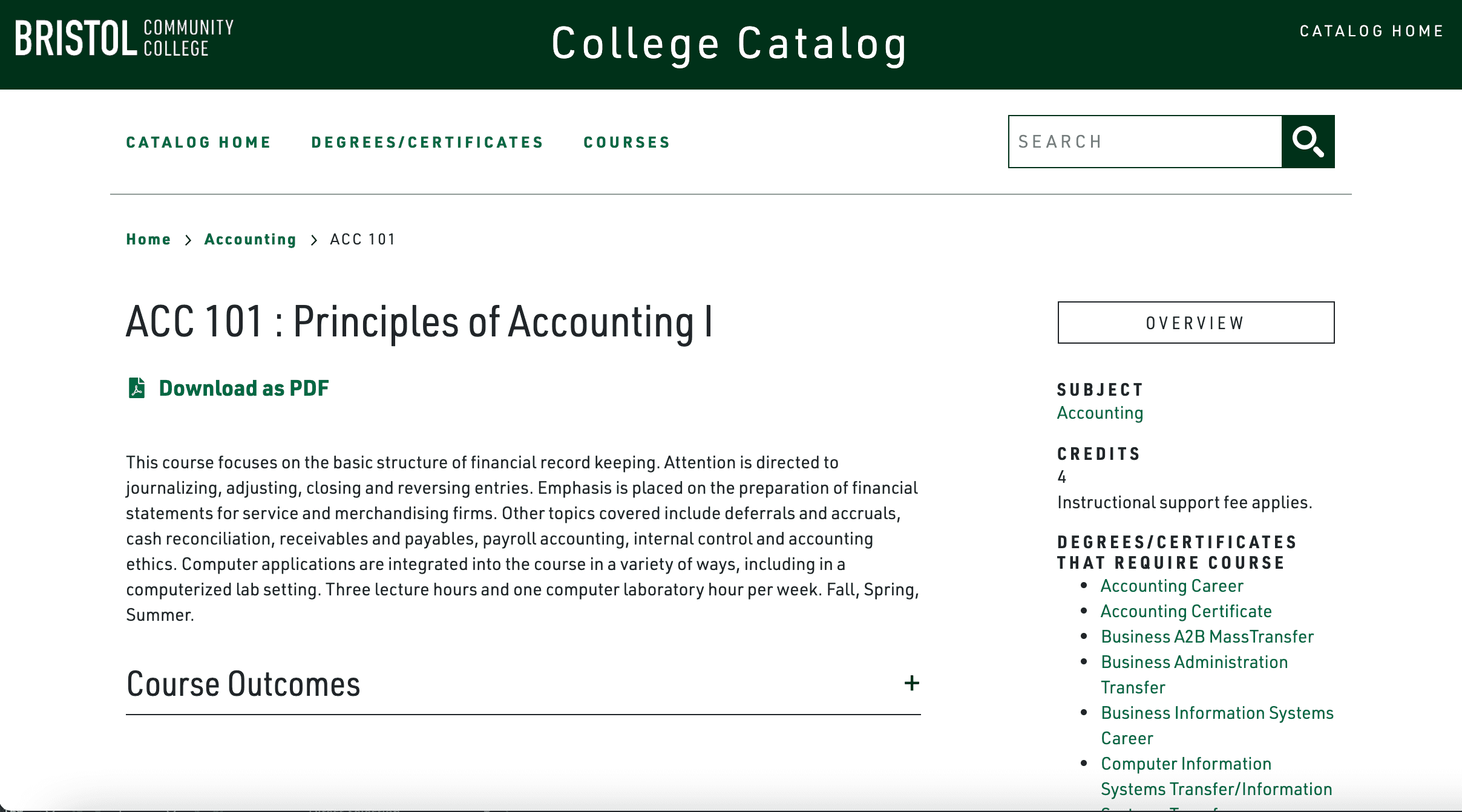Open the Accounting Career degree link
This screenshot has height=812, width=1462.
pos(1172,585)
